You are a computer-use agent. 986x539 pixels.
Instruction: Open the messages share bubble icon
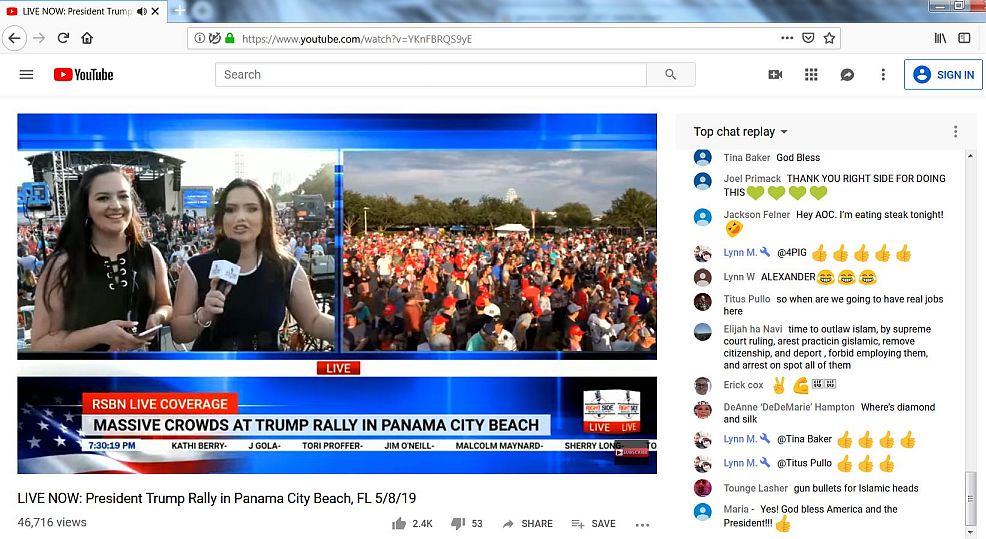point(847,75)
